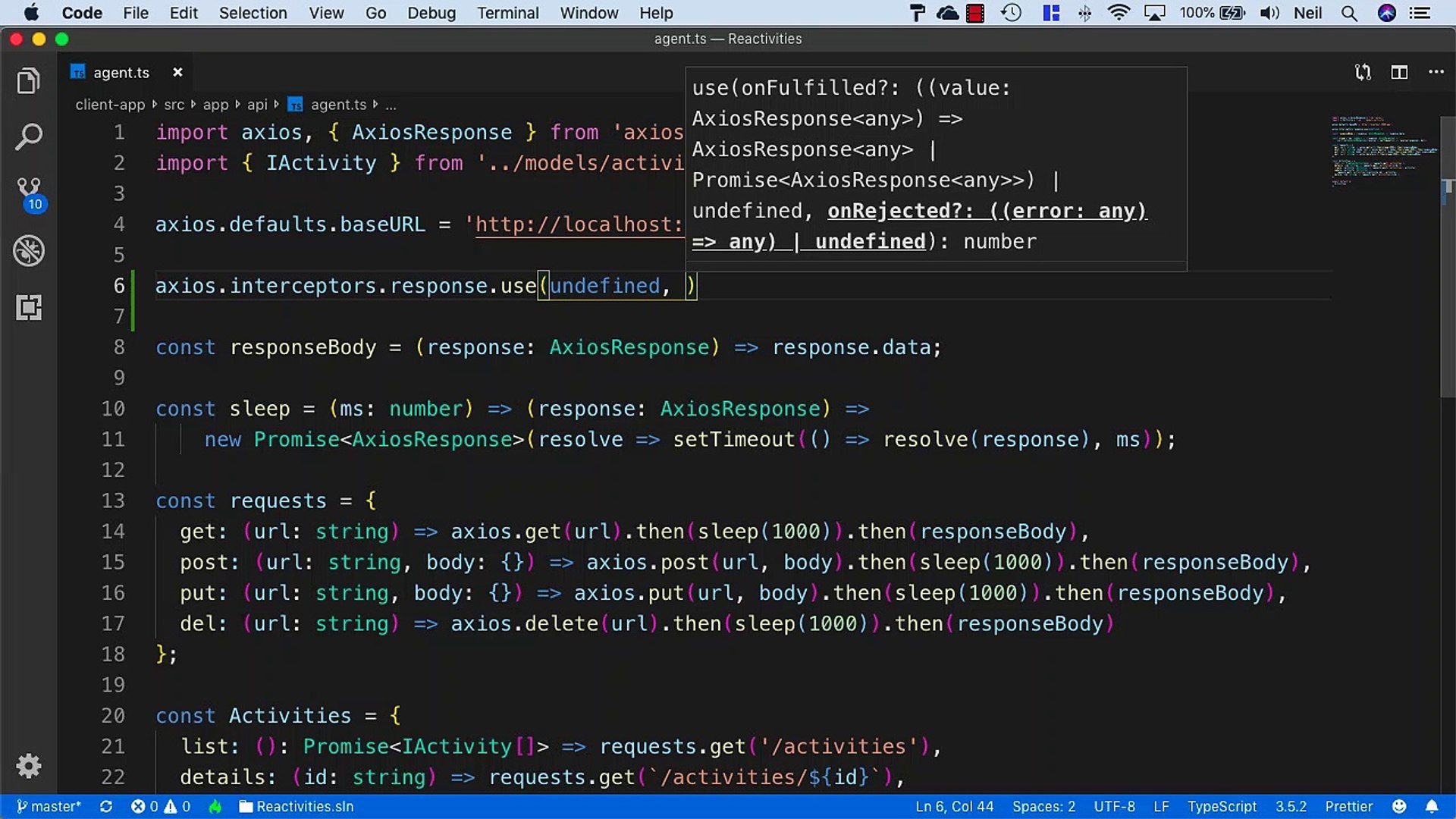Click the feedback smiley in status bar
1456x819 pixels.
[x=1399, y=806]
